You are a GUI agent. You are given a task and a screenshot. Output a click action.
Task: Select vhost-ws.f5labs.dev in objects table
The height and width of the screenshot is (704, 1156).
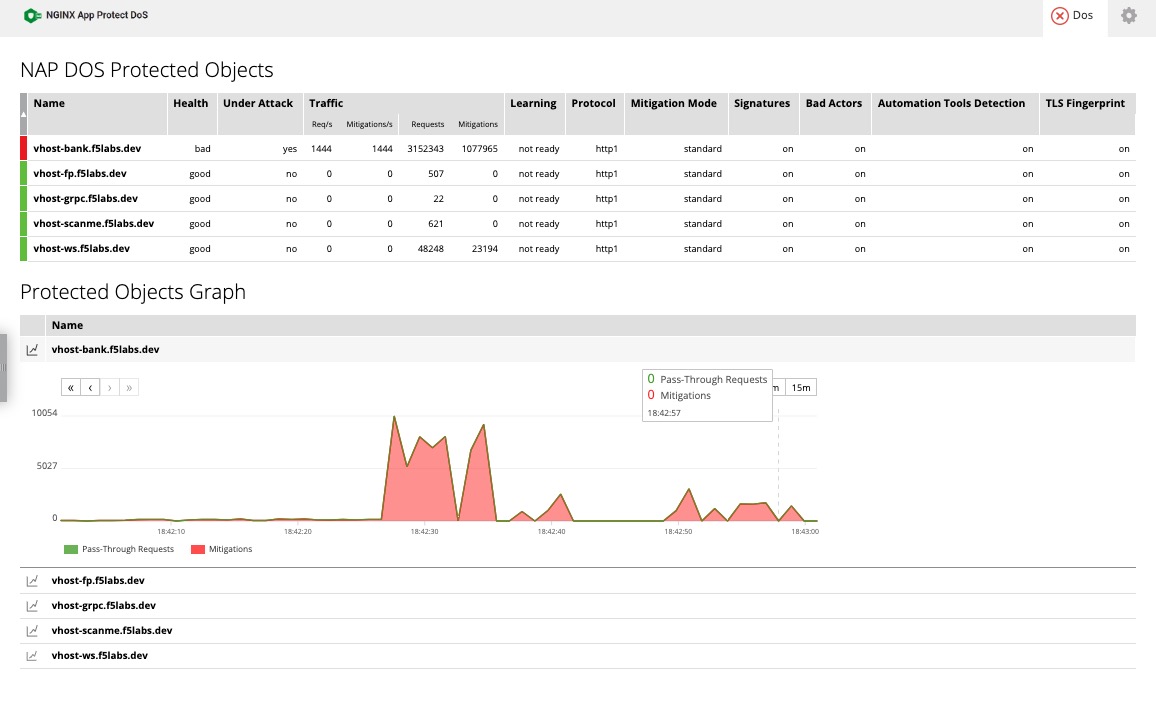81,248
